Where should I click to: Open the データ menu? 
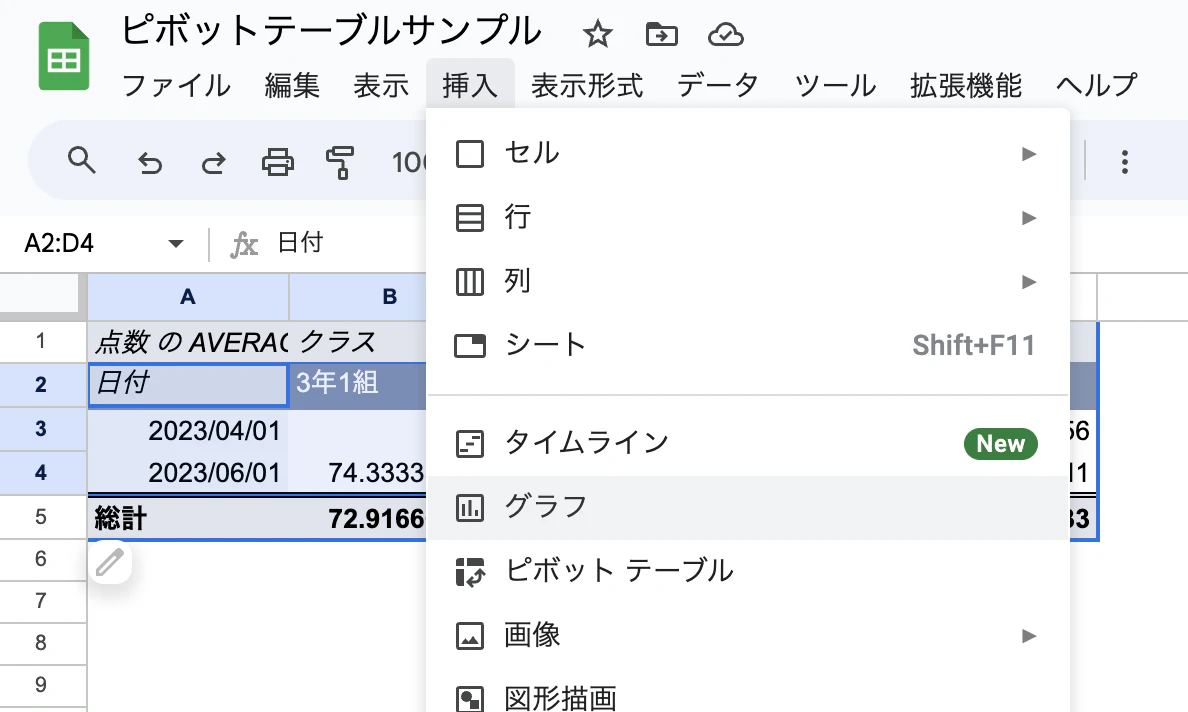point(717,86)
